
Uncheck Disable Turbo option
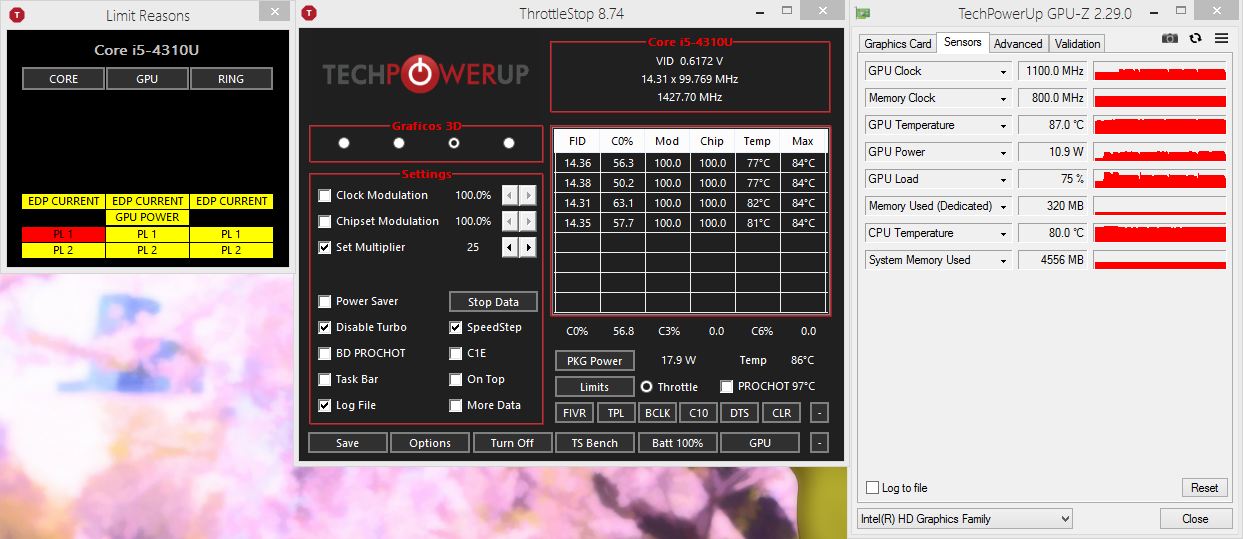point(324,327)
